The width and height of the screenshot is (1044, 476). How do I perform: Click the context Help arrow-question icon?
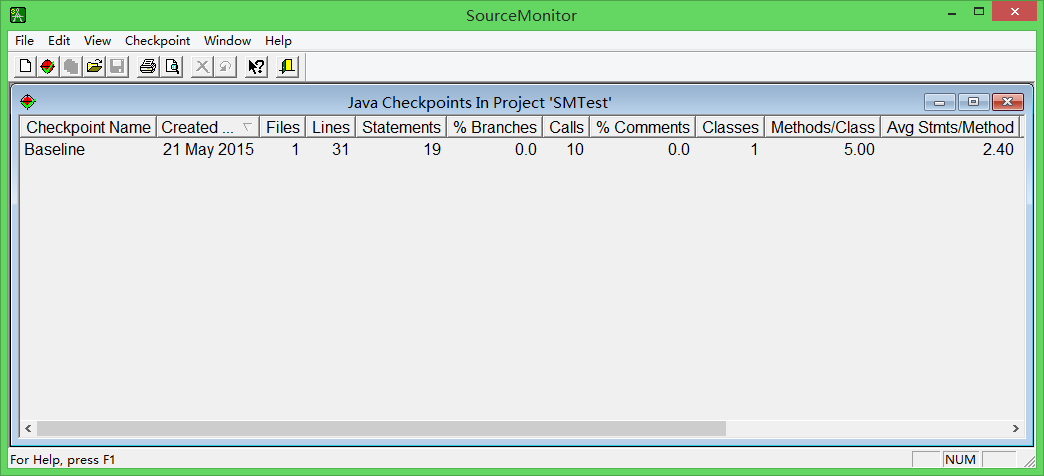pyautogui.click(x=256, y=67)
